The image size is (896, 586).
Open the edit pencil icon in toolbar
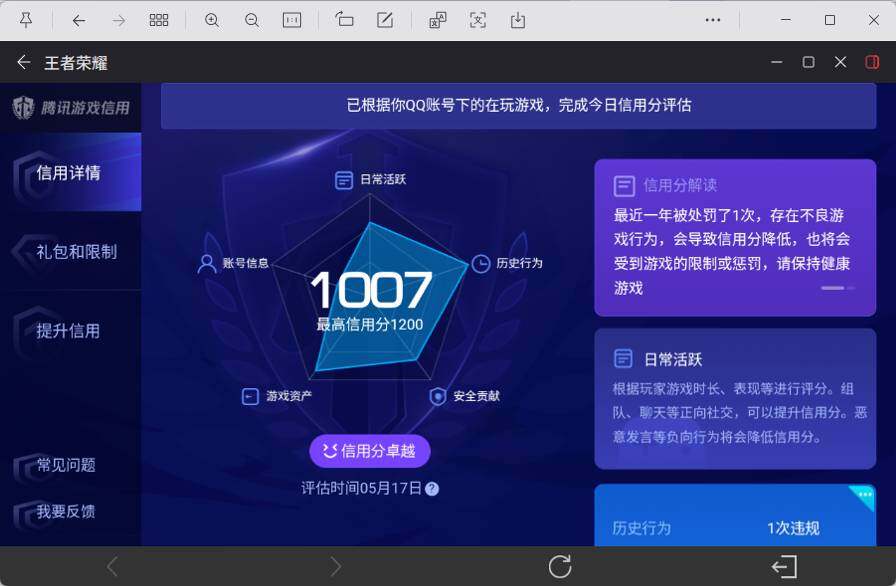point(385,20)
